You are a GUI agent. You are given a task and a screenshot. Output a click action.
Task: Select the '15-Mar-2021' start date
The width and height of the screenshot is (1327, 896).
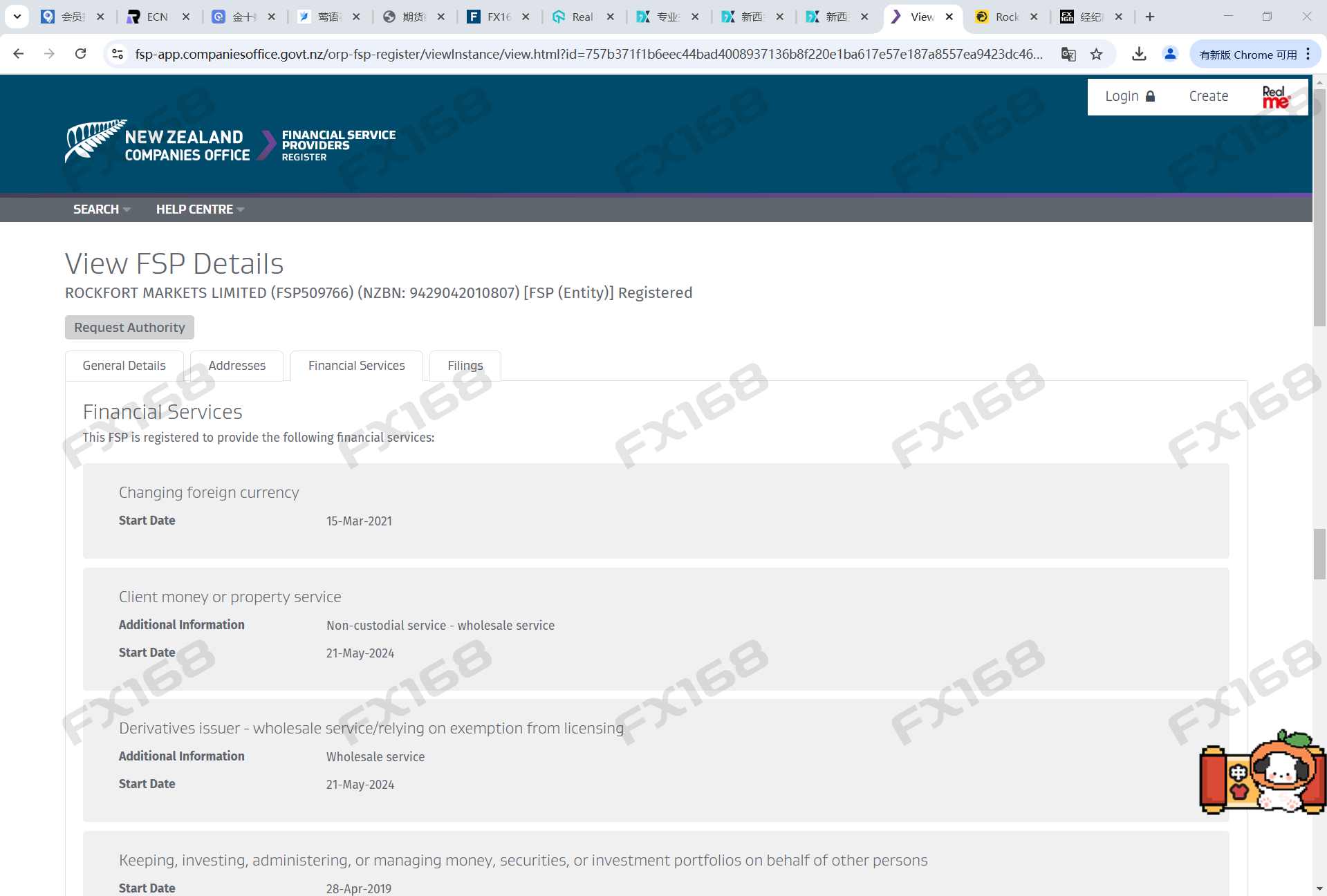pos(360,521)
